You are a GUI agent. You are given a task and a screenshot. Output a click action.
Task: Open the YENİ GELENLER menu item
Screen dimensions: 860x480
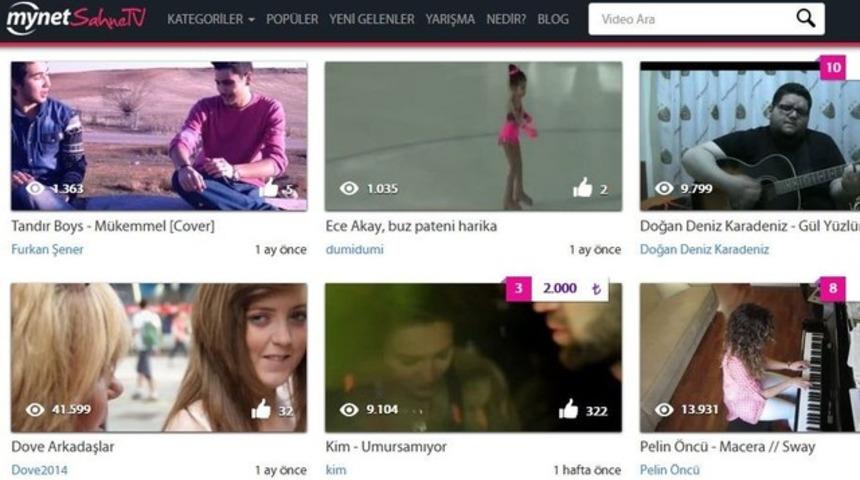point(372,19)
